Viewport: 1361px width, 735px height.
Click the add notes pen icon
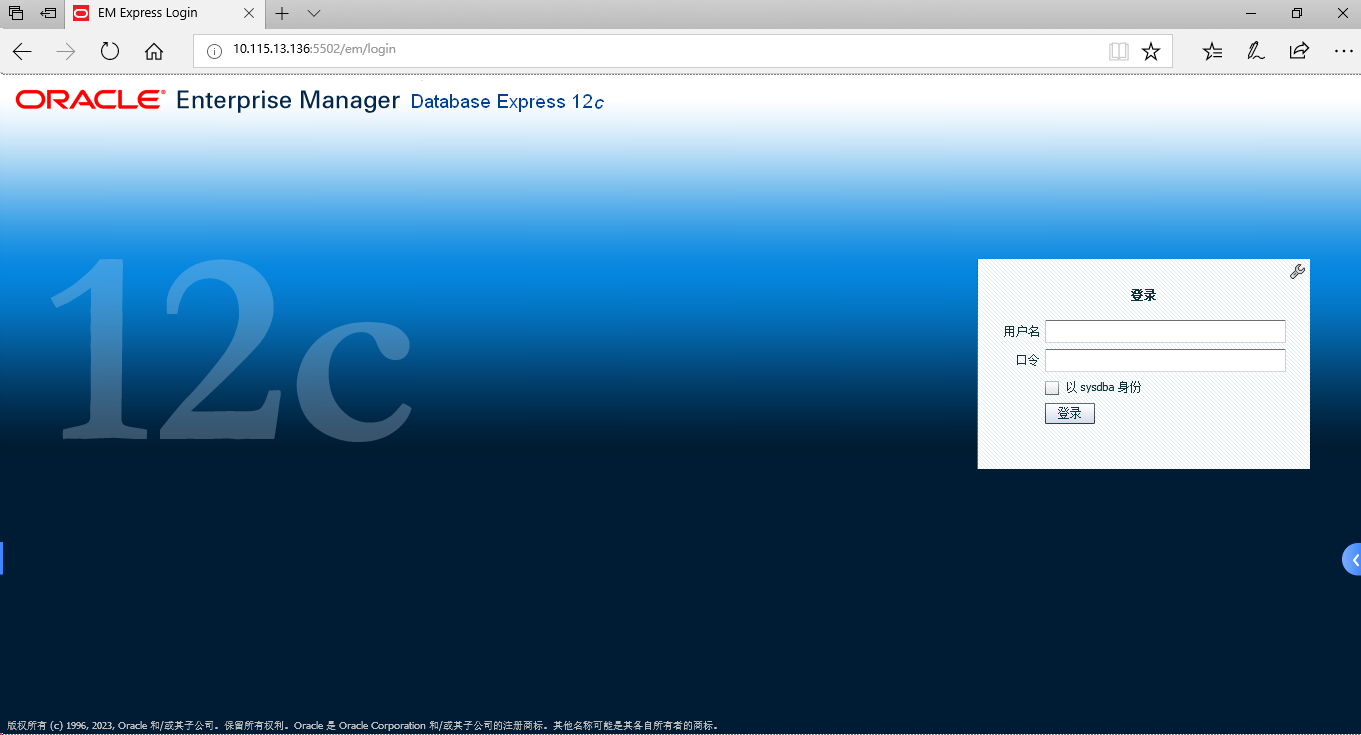1256,51
